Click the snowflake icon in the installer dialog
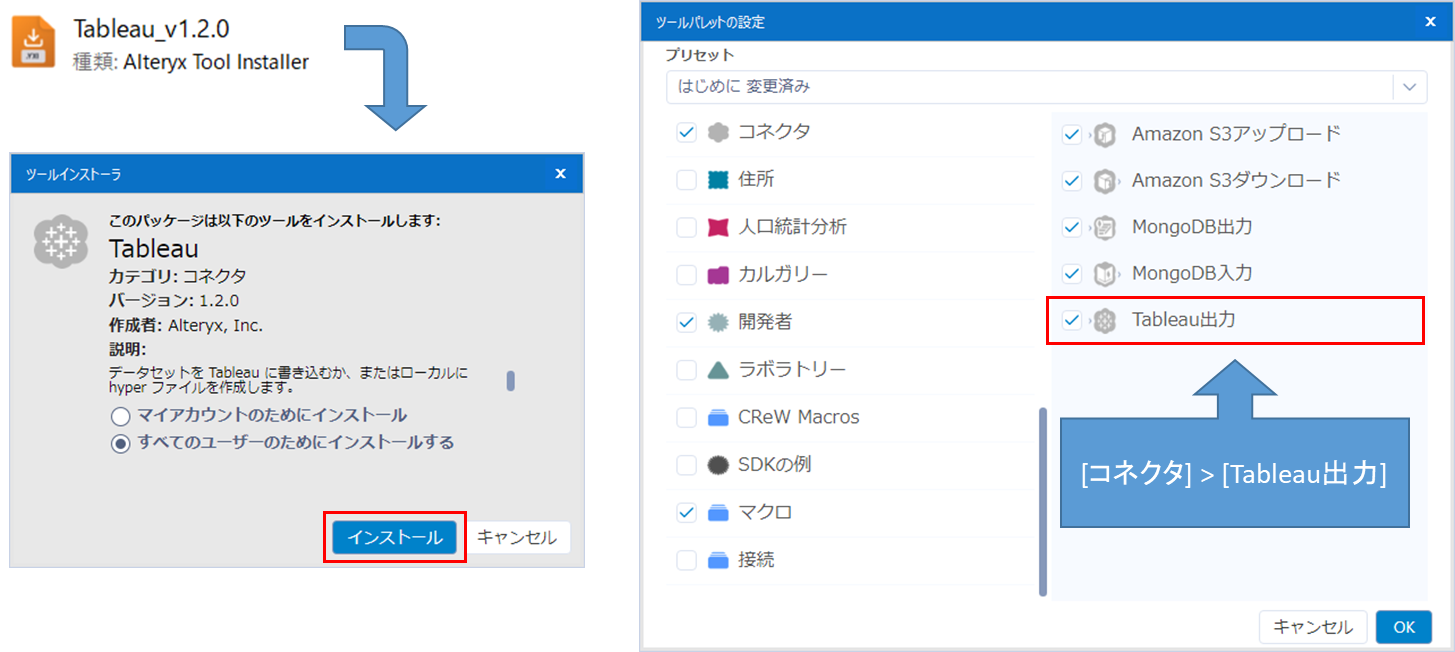Screen dimensions: 1455x652 pyautogui.click(x=61, y=241)
